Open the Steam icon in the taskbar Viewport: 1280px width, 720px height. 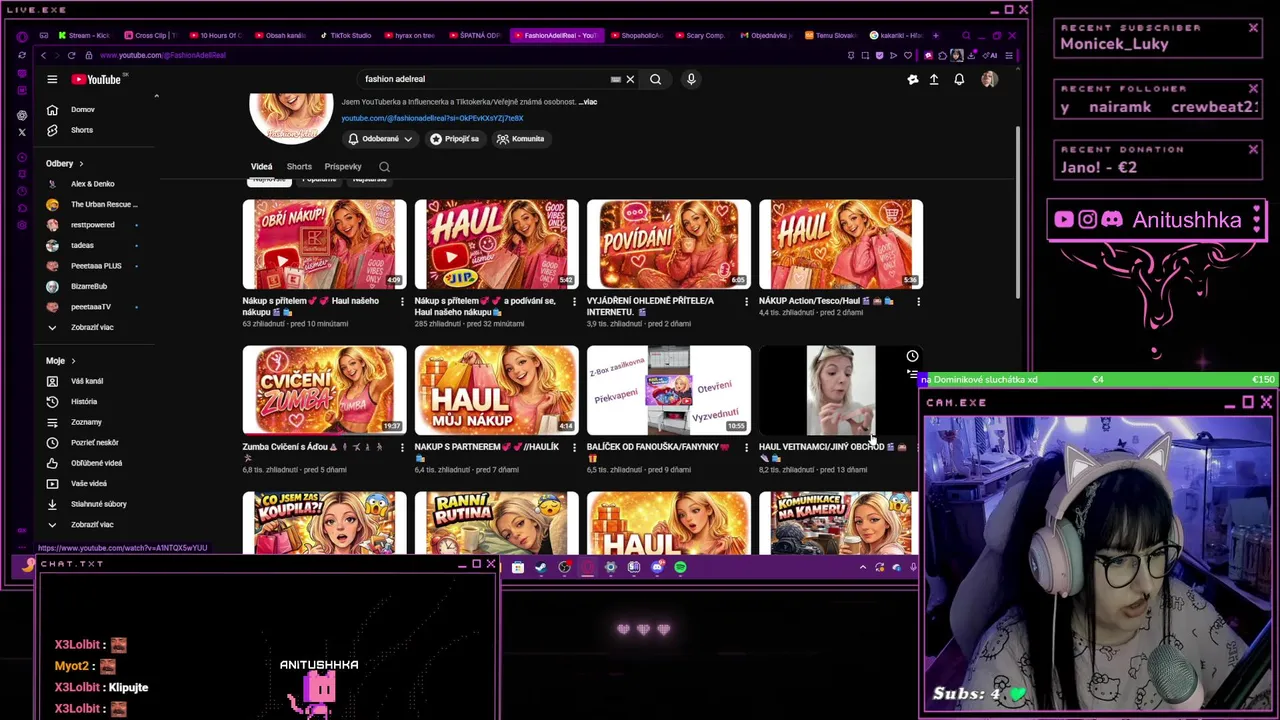coord(541,568)
